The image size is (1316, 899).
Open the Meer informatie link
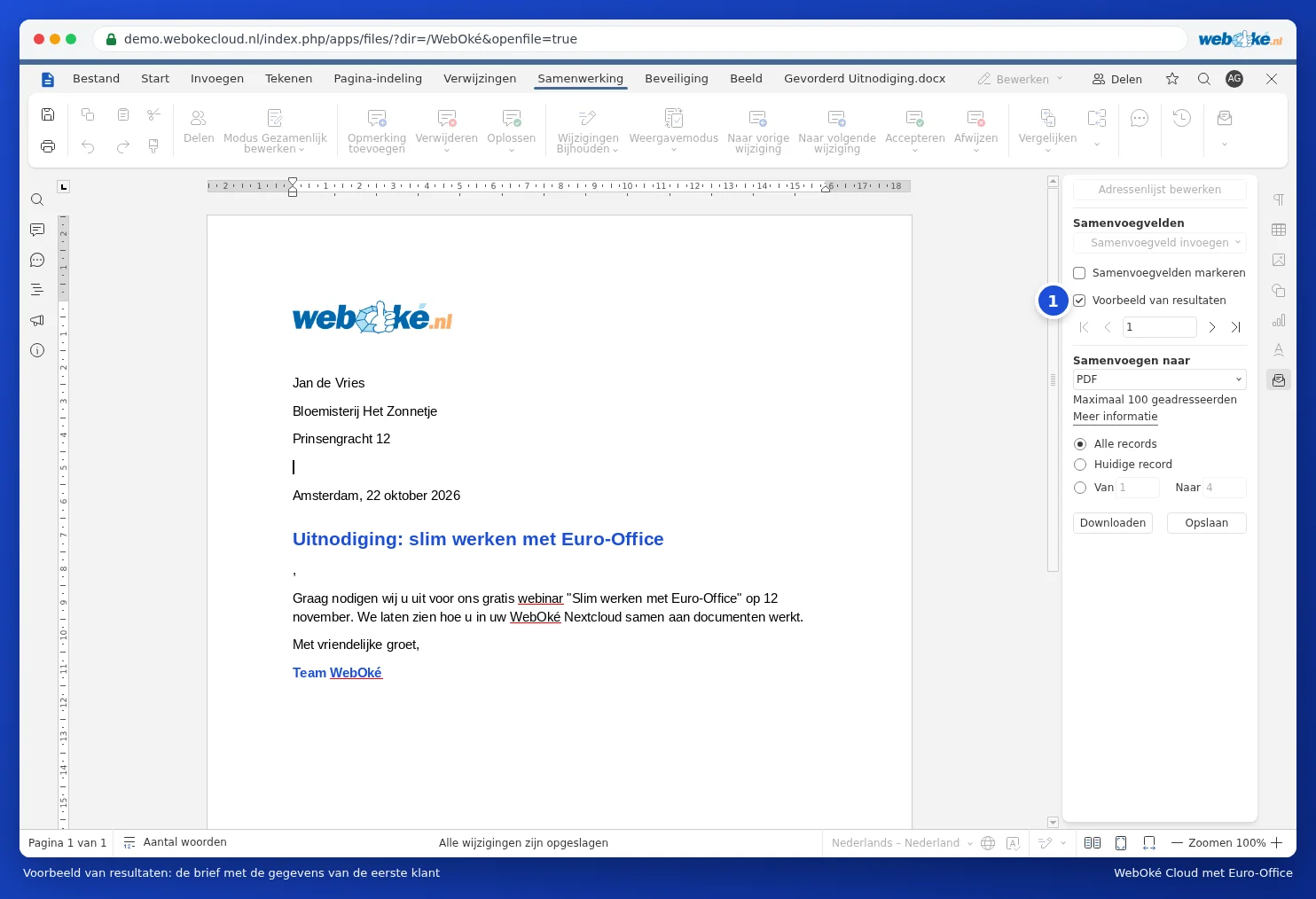tap(1116, 417)
